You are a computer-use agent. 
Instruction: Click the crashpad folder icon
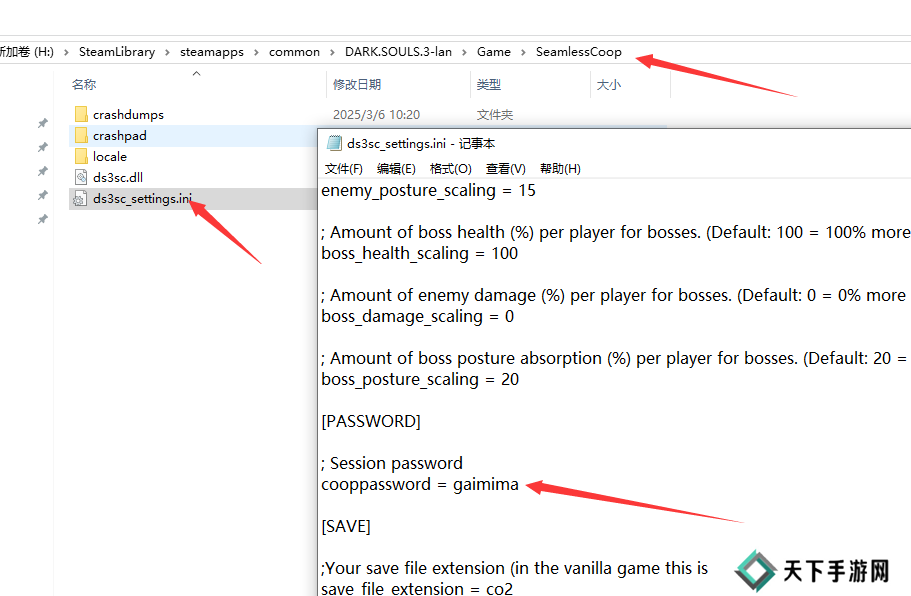pyautogui.click(x=81, y=136)
